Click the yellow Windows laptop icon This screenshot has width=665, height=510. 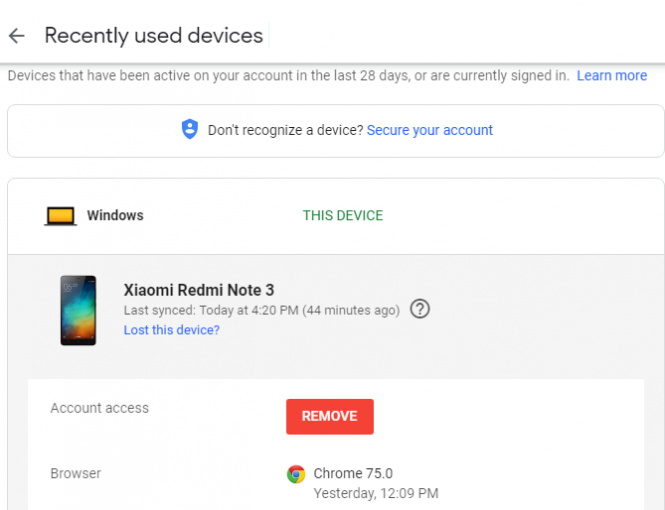click(60, 216)
